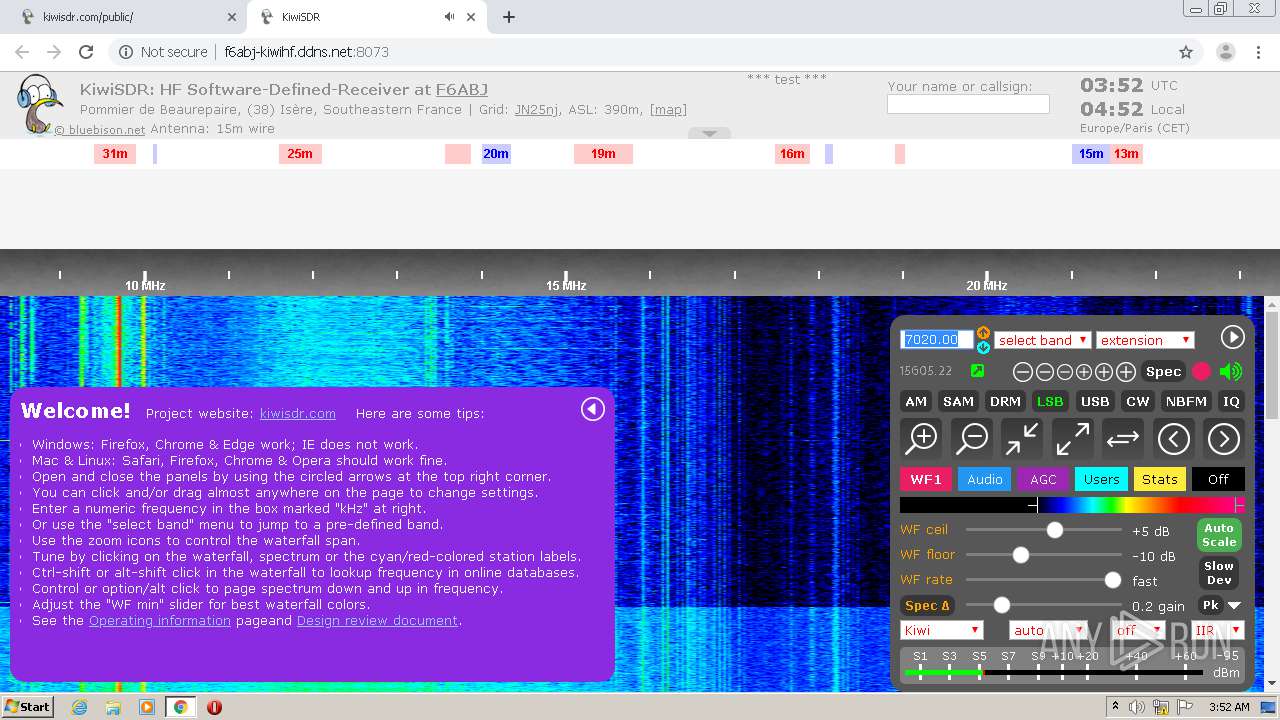This screenshot has width=1280, height=720.
Task: Click the first circled minus tuning button
Action: 1023,372
